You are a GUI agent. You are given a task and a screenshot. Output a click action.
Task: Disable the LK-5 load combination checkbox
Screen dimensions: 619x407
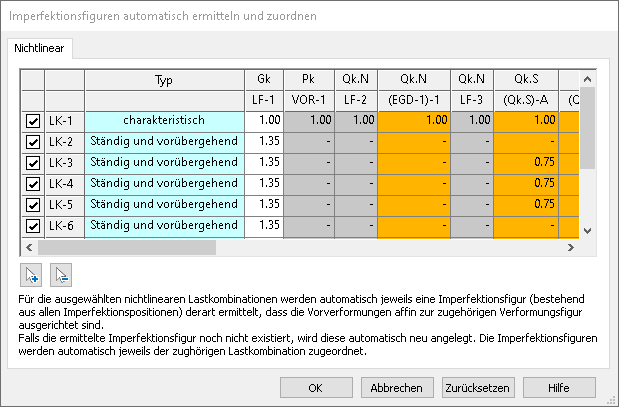point(33,205)
